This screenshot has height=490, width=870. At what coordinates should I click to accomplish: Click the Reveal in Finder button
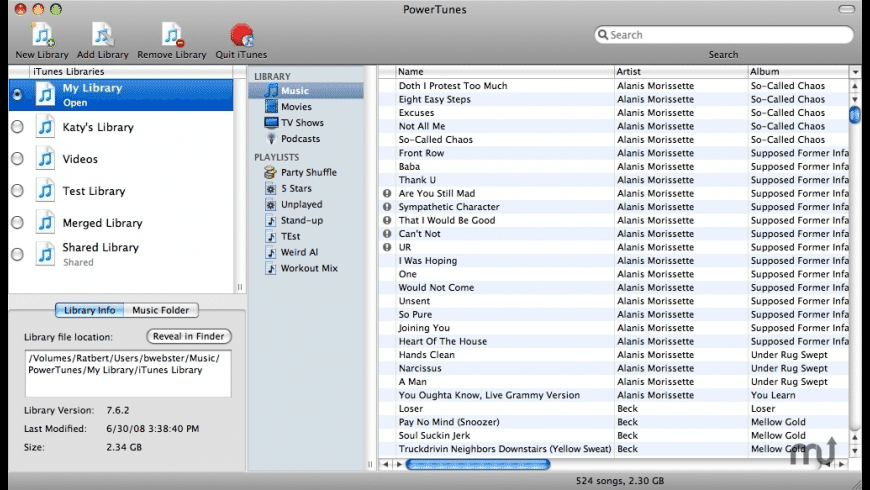pyautogui.click(x=189, y=336)
